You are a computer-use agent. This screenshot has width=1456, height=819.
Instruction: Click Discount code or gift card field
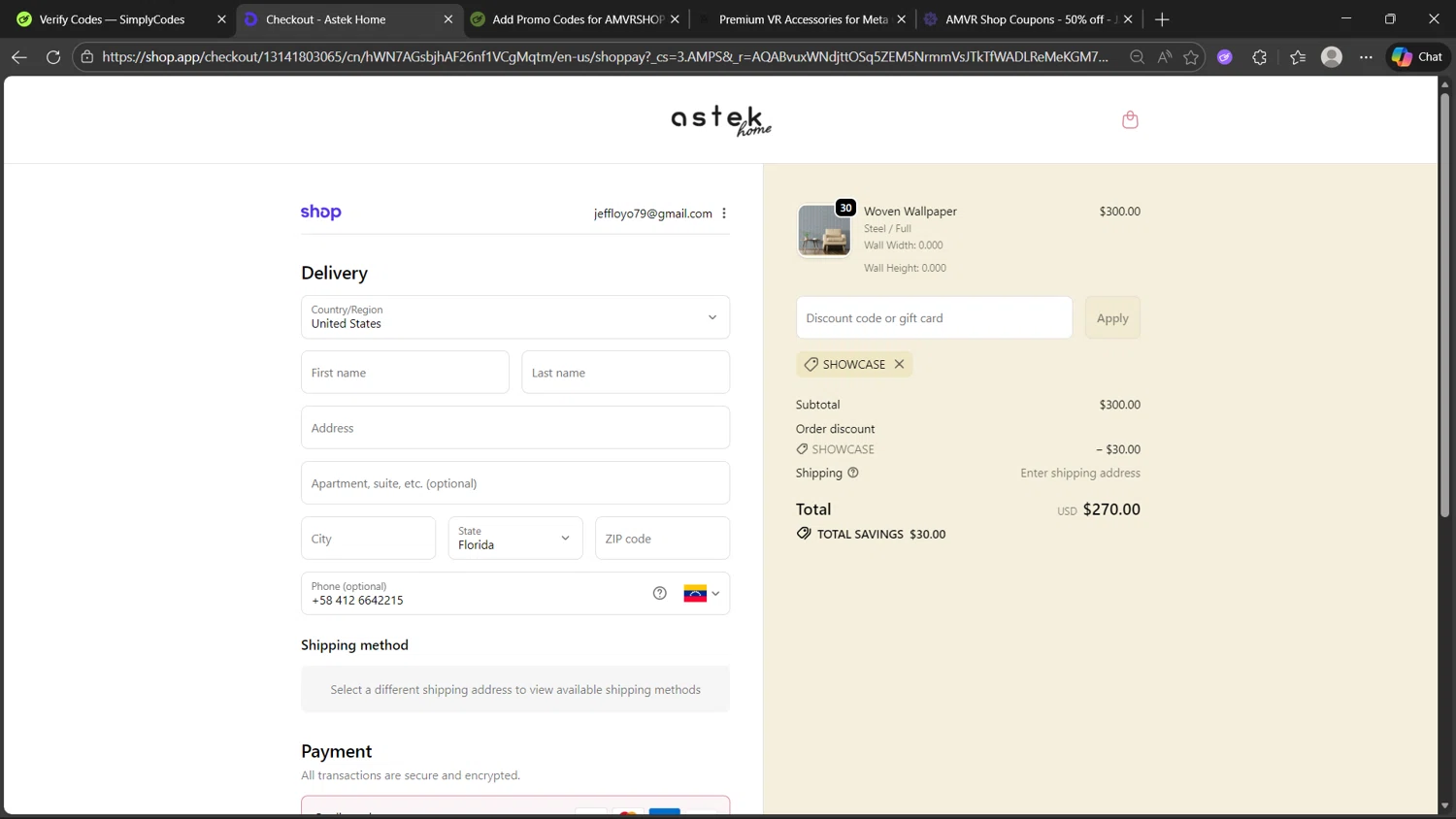click(934, 317)
